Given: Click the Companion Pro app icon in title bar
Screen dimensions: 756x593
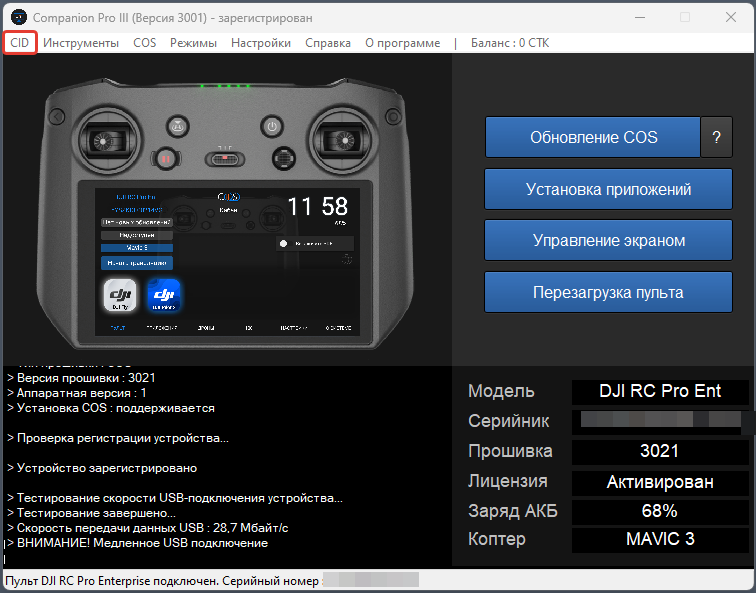Looking at the screenshot, I should tap(19, 17).
